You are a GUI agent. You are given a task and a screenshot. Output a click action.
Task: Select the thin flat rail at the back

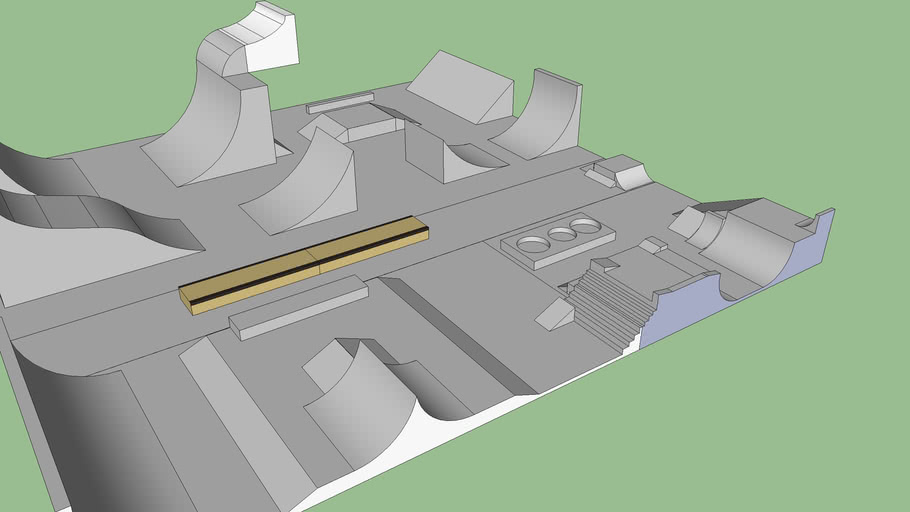click(x=340, y=103)
